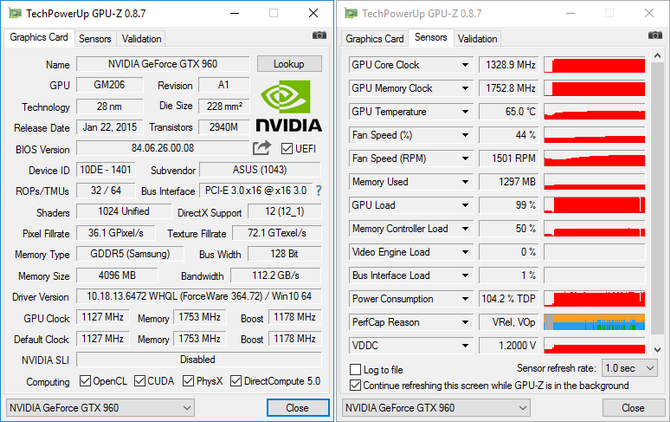Click the GPU-Z app icon in left title bar
Screen dimensions: 670x422
15,13
